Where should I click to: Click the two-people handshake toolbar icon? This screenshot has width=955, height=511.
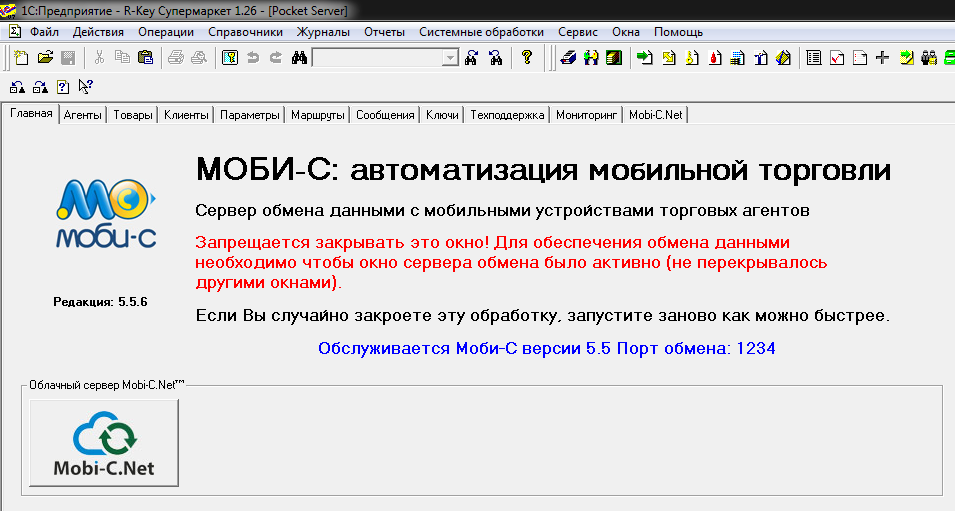coord(591,58)
